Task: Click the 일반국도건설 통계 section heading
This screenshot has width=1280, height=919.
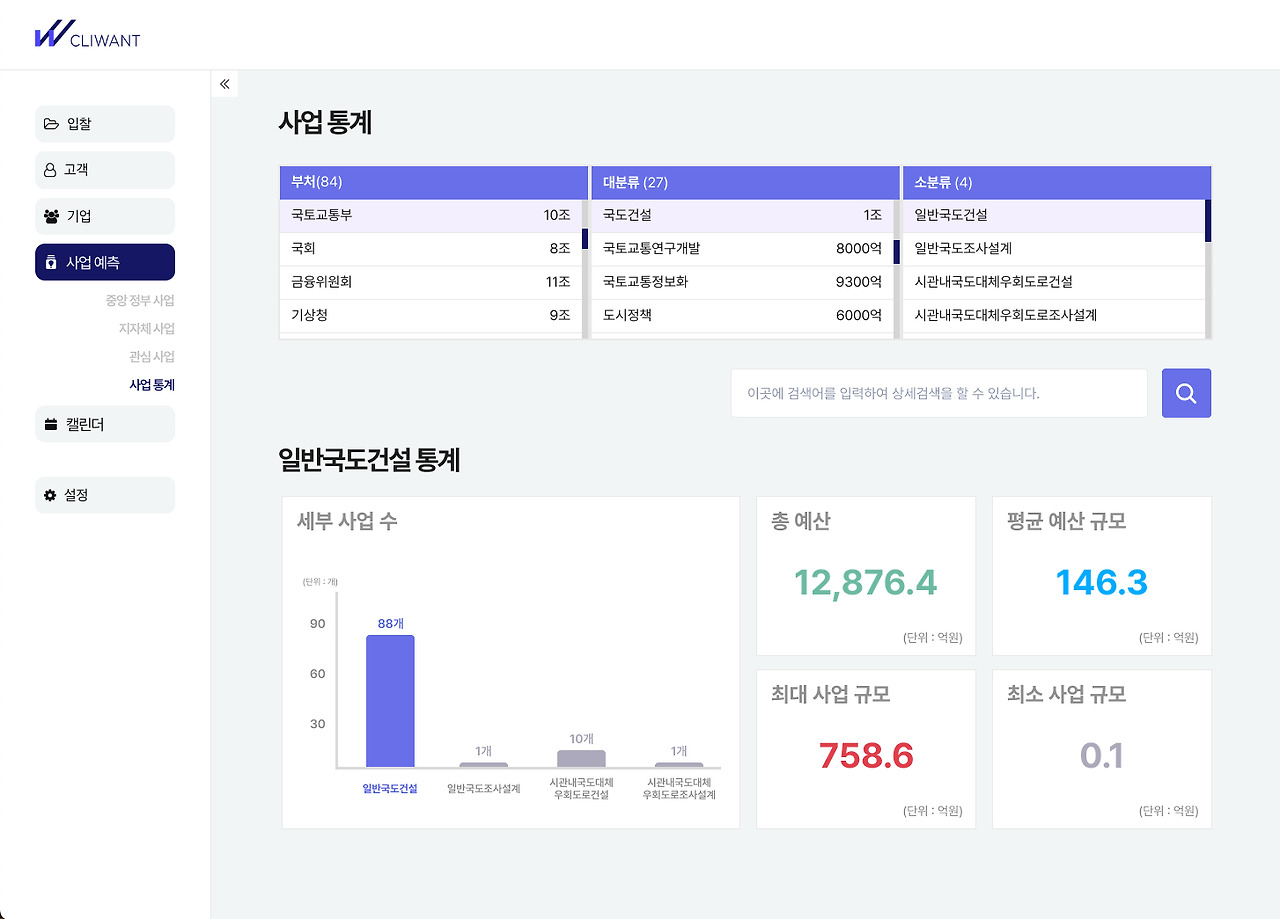Action: pos(369,460)
